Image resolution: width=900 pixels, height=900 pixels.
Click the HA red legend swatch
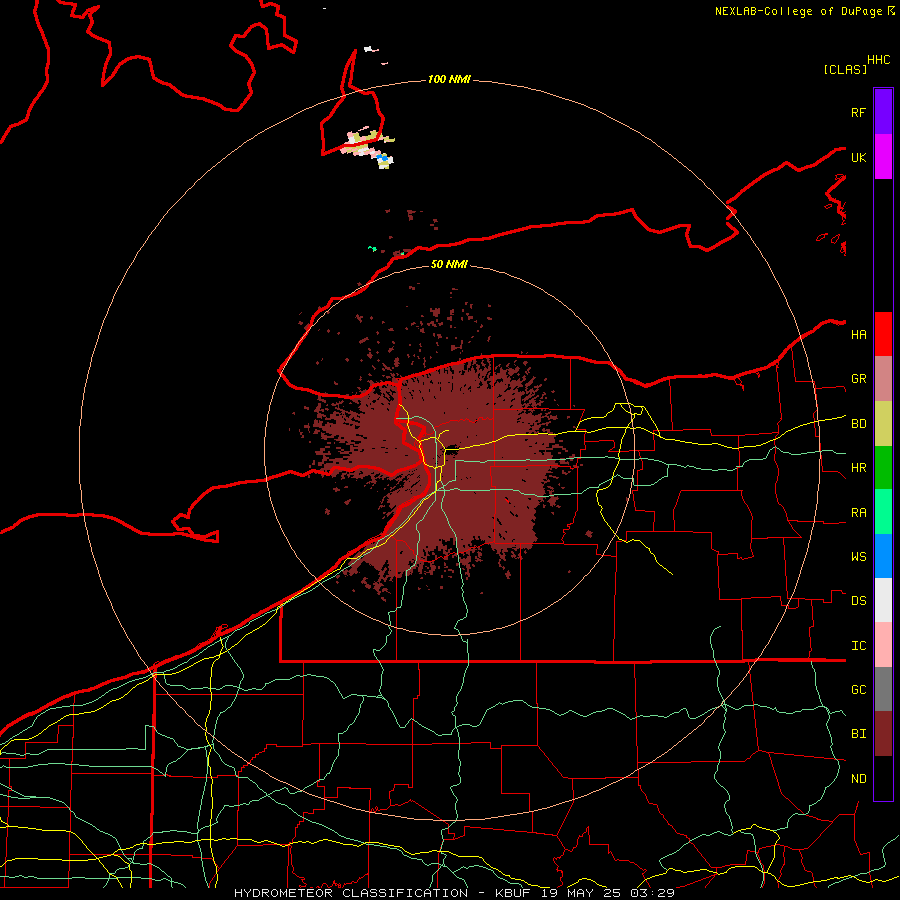[x=883, y=334]
